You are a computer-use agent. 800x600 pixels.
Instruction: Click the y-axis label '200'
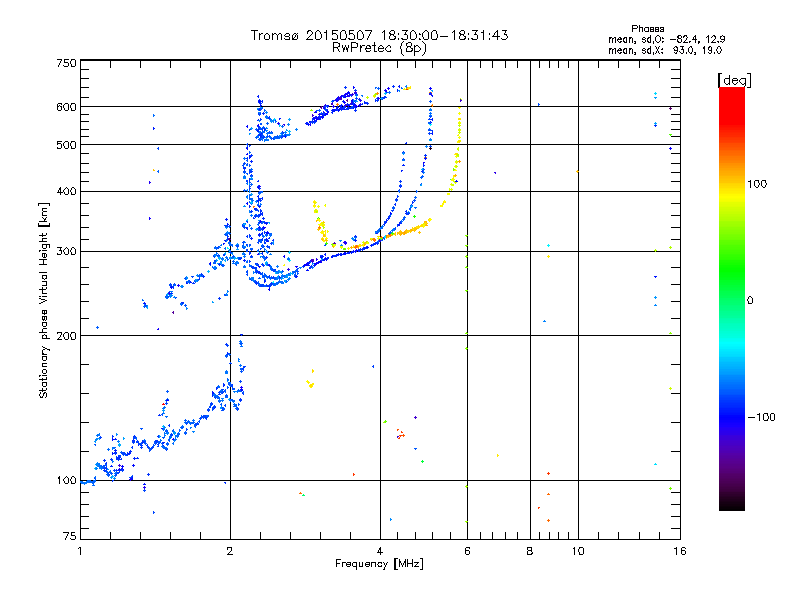coord(66,336)
